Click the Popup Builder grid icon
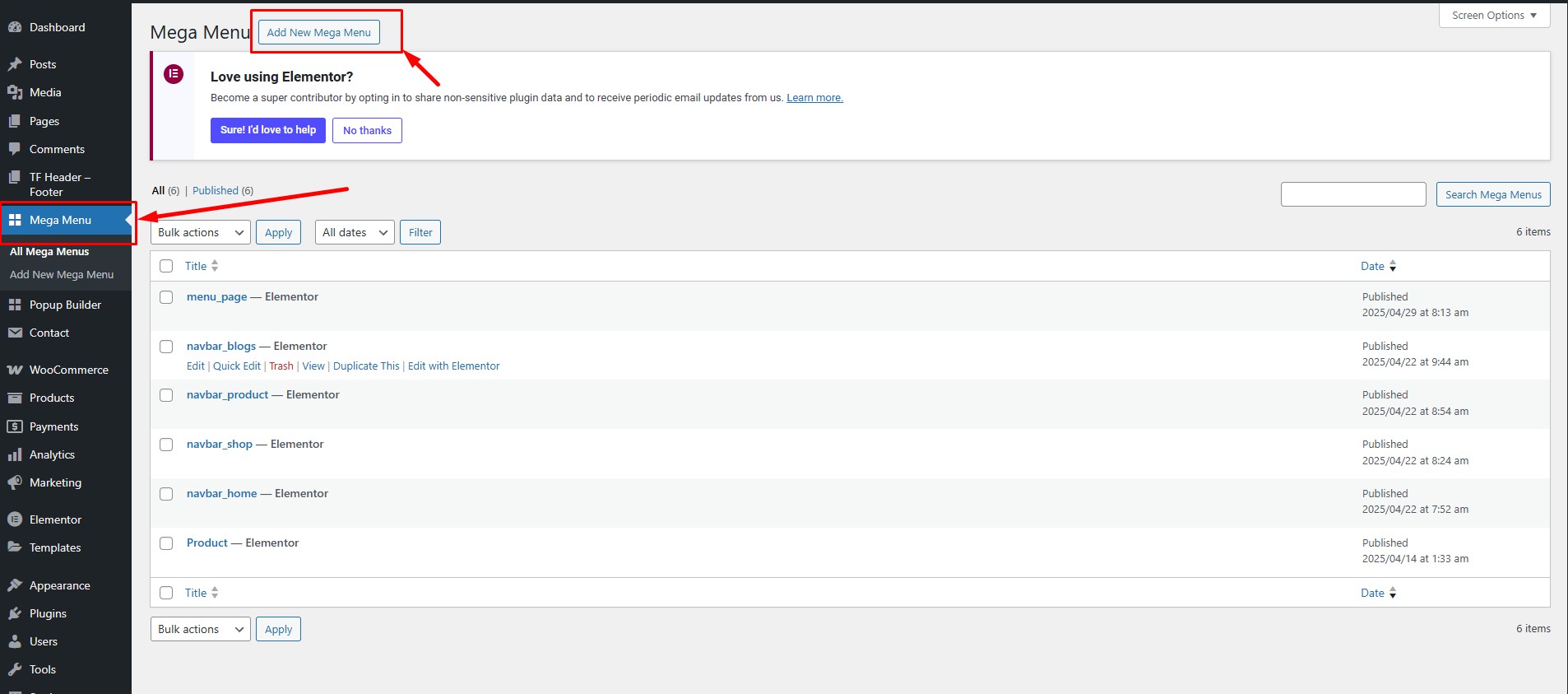The width and height of the screenshot is (1568, 694). [x=15, y=305]
